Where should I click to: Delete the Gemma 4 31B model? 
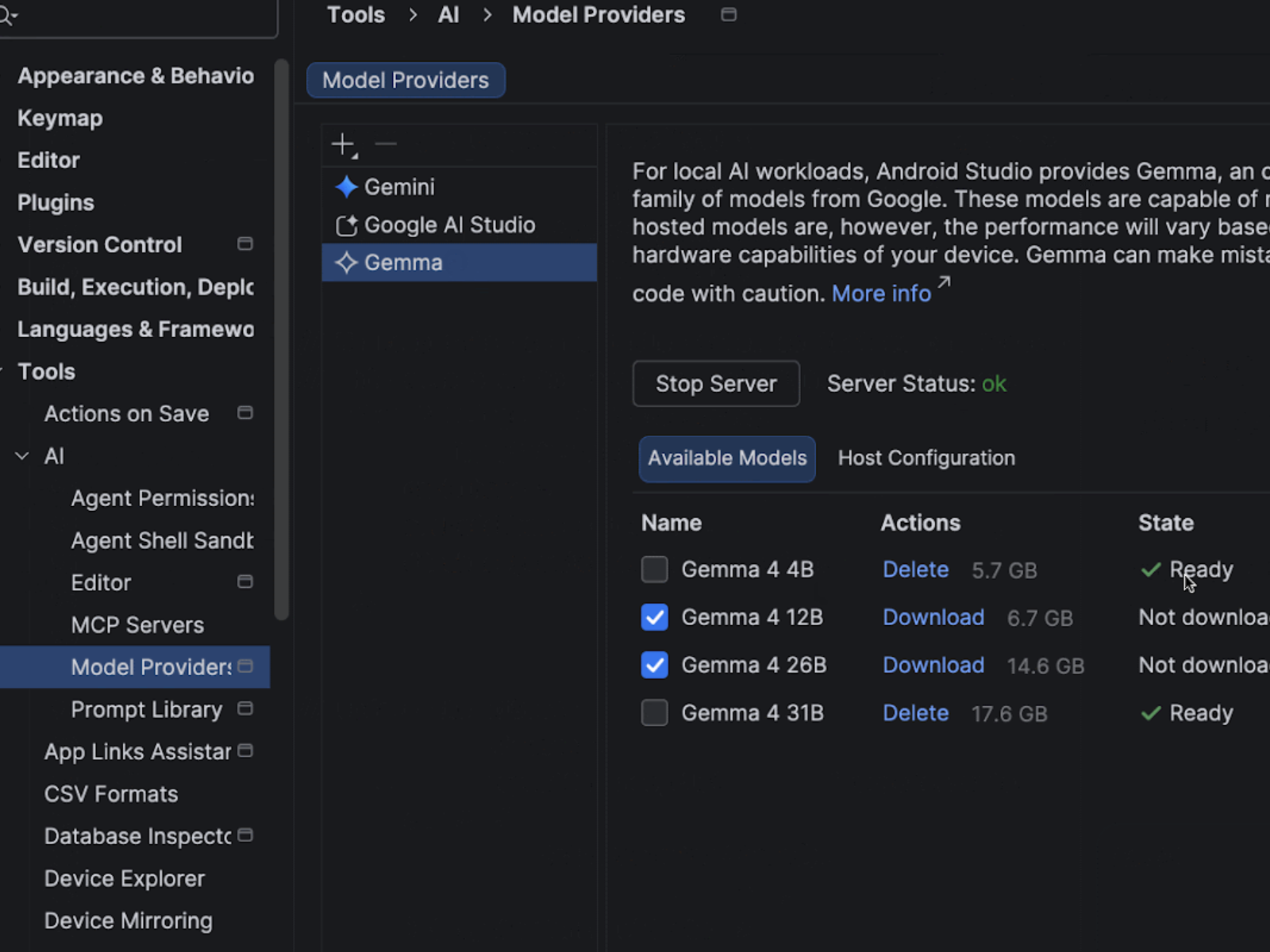(916, 713)
